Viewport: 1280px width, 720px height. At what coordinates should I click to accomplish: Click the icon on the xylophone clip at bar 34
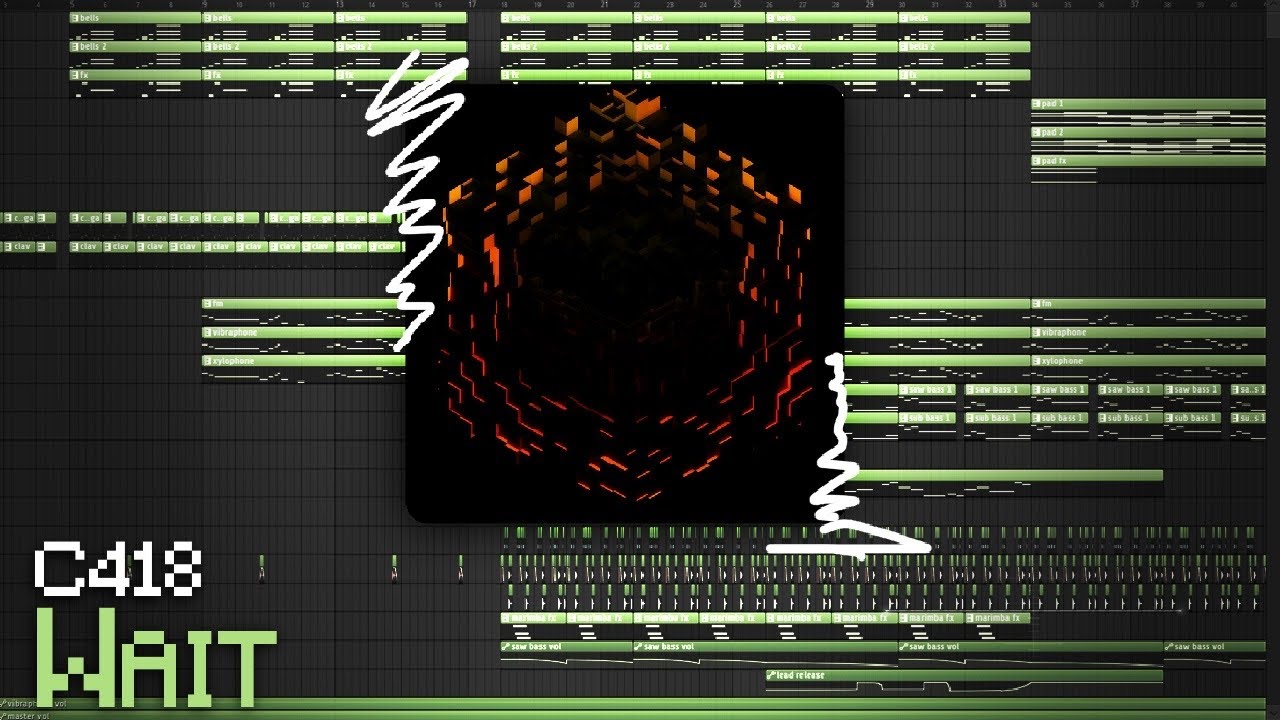click(1037, 361)
